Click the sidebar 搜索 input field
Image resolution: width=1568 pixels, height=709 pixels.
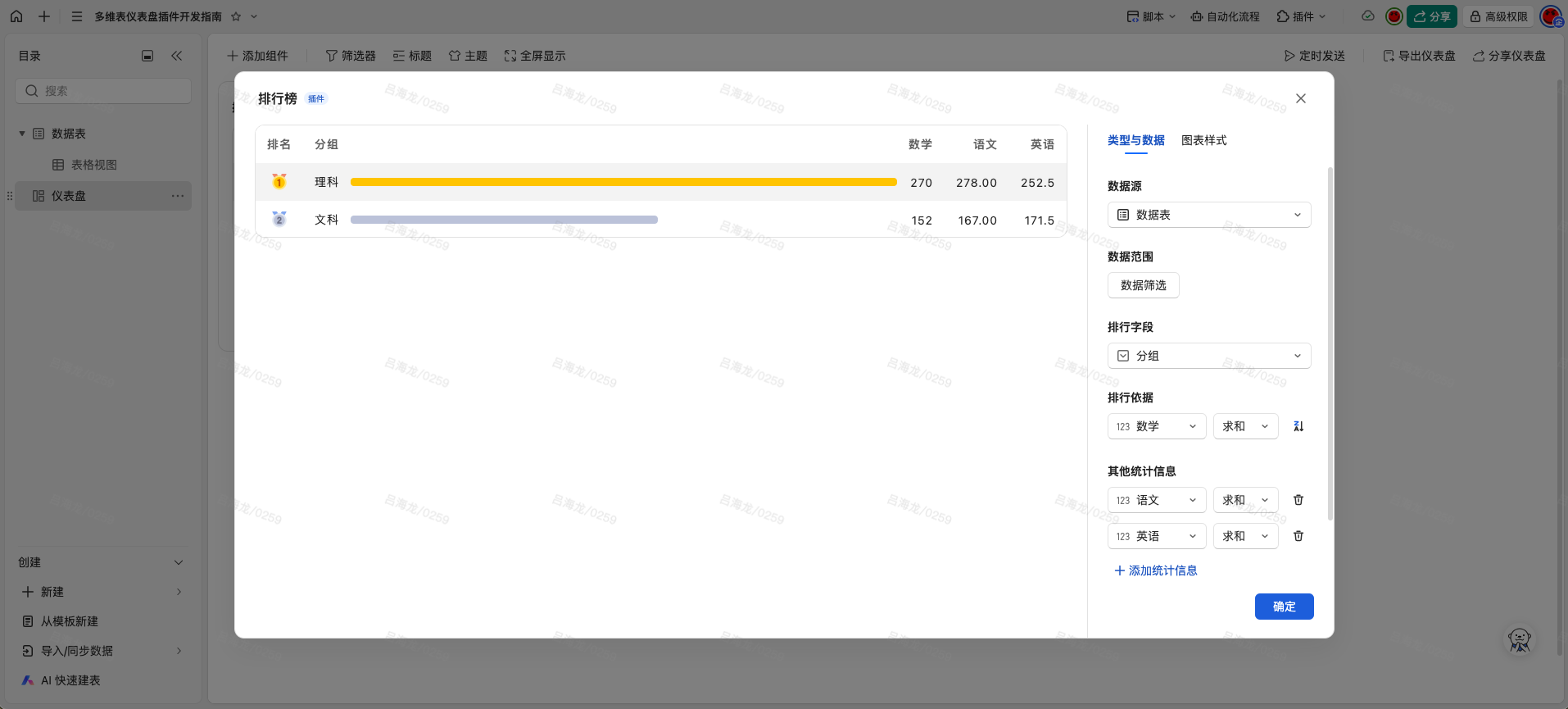(x=103, y=91)
